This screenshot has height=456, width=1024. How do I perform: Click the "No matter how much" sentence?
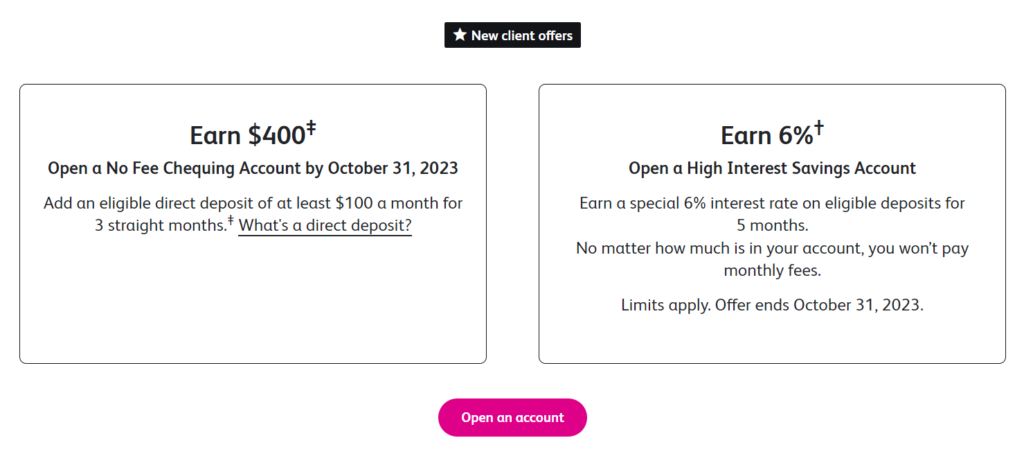[x=772, y=248]
